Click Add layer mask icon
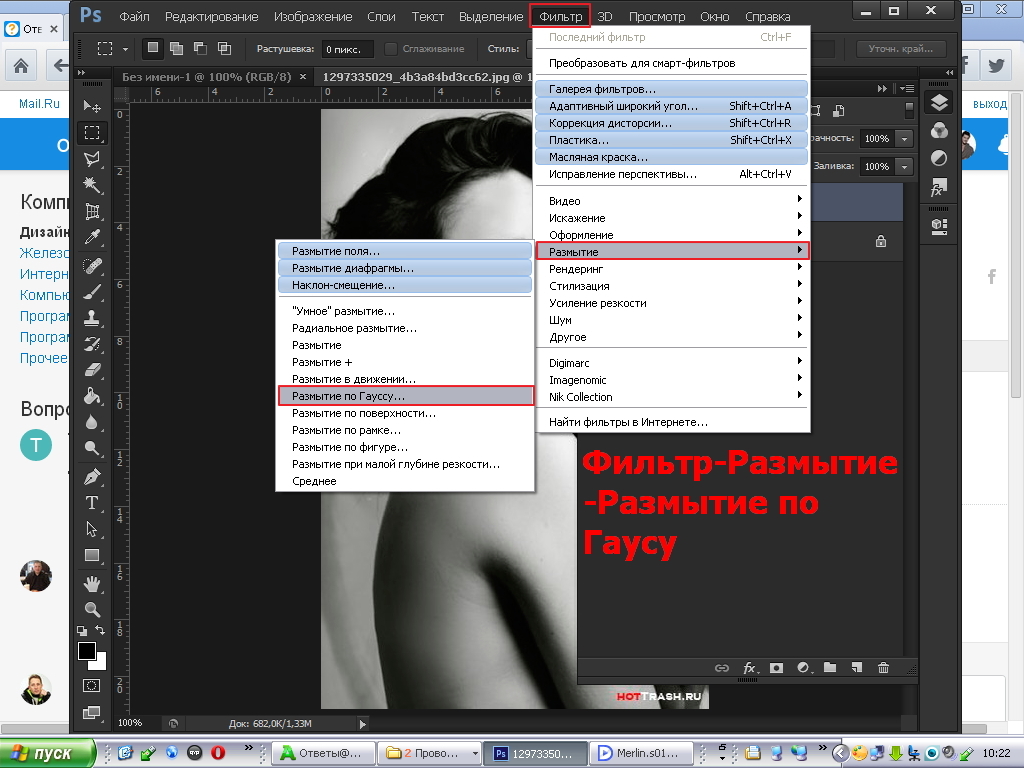Image resolution: width=1024 pixels, height=768 pixels. click(x=776, y=667)
